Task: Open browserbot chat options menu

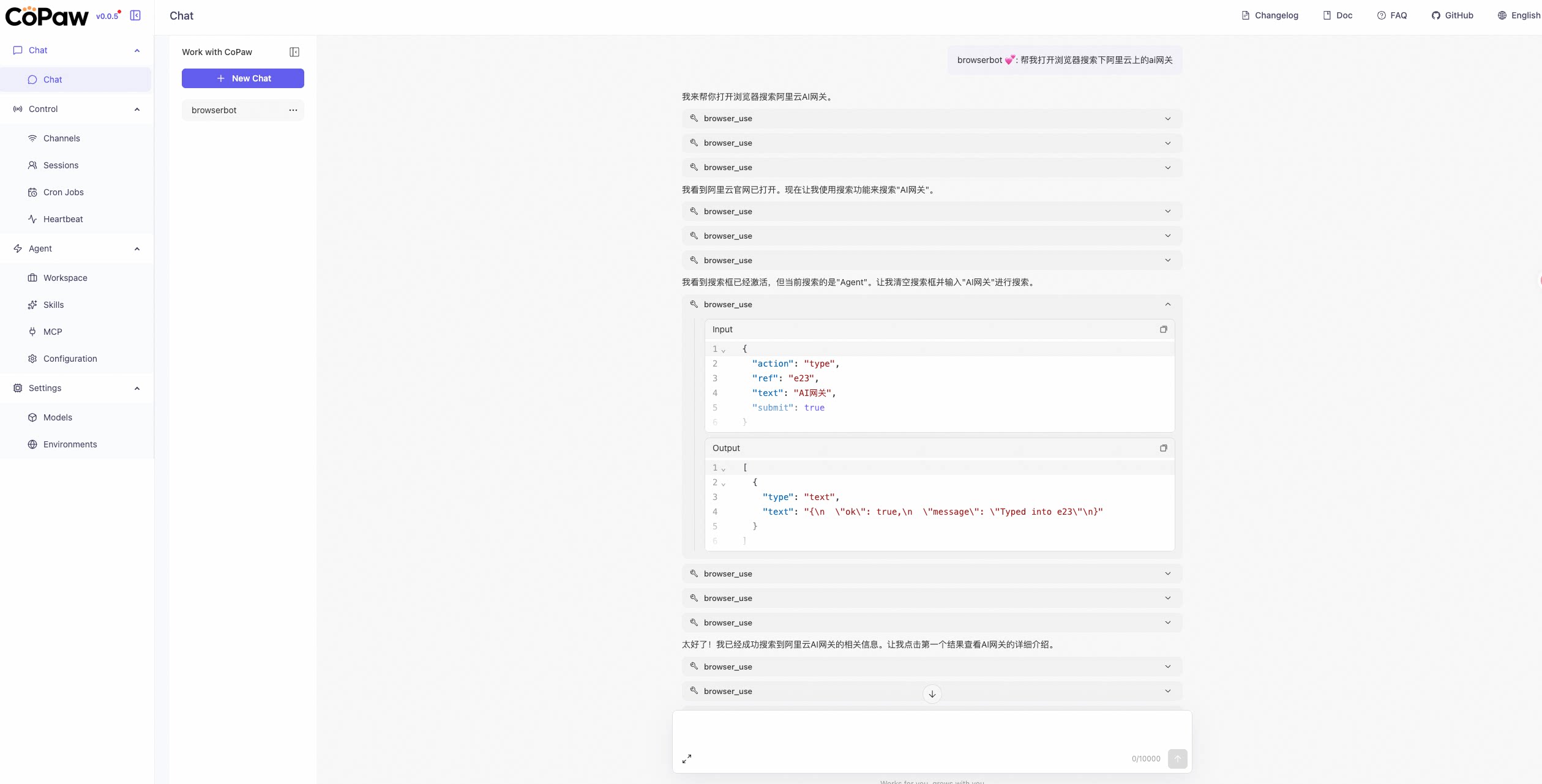Action: click(293, 110)
